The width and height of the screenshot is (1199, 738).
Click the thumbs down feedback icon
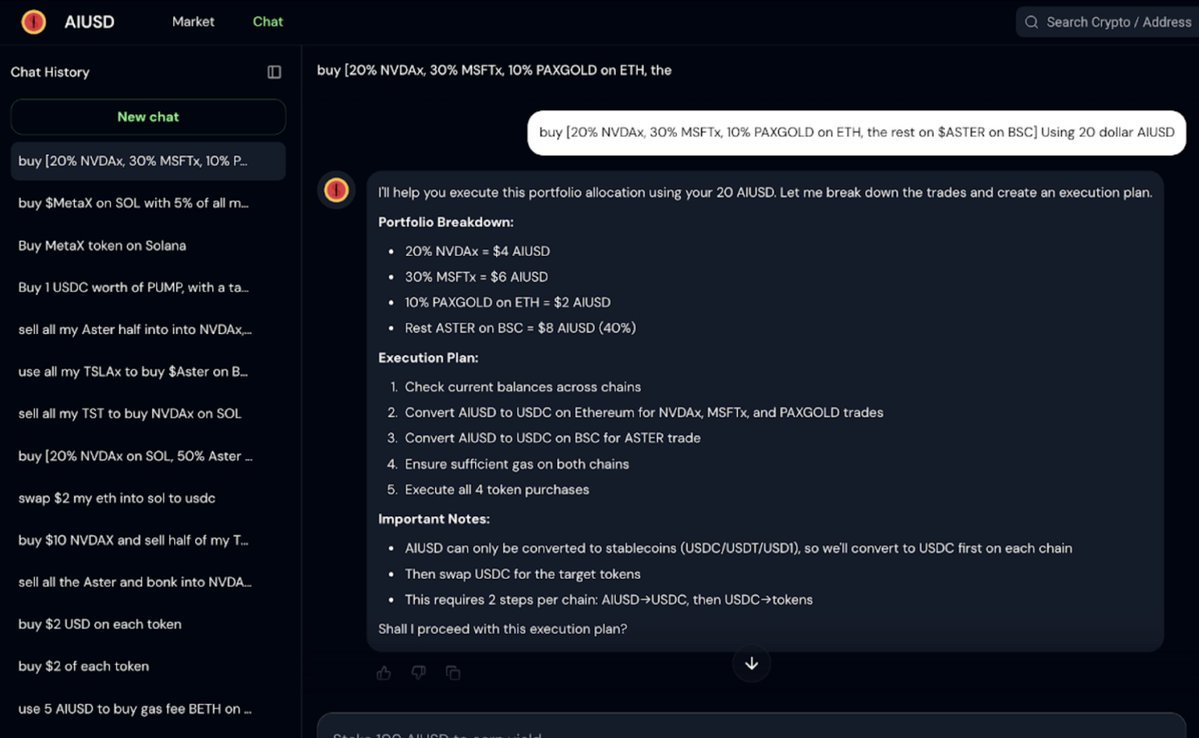[x=419, y=673]
